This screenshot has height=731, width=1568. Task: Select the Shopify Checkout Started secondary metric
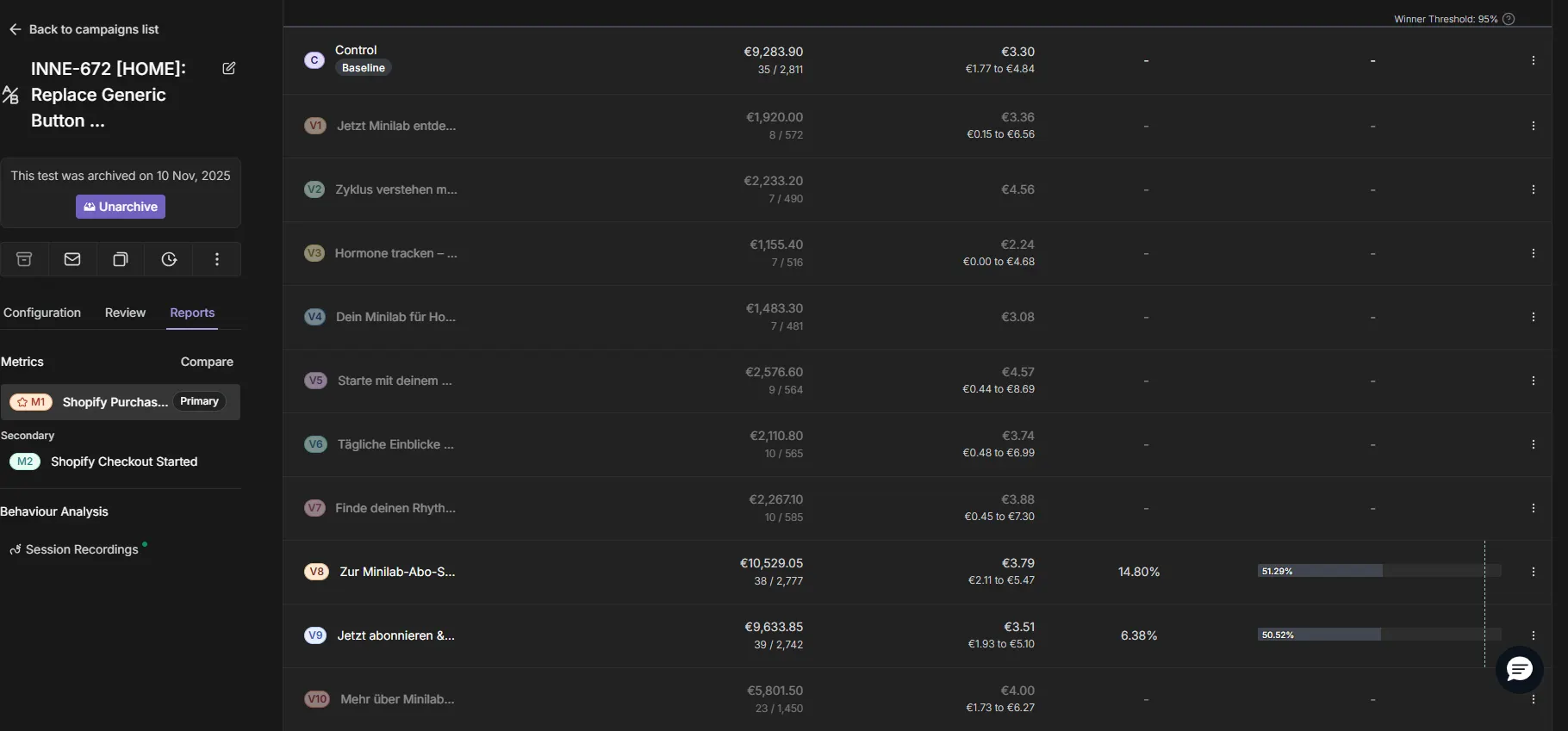pyautogui.click(x=123, y=462)
